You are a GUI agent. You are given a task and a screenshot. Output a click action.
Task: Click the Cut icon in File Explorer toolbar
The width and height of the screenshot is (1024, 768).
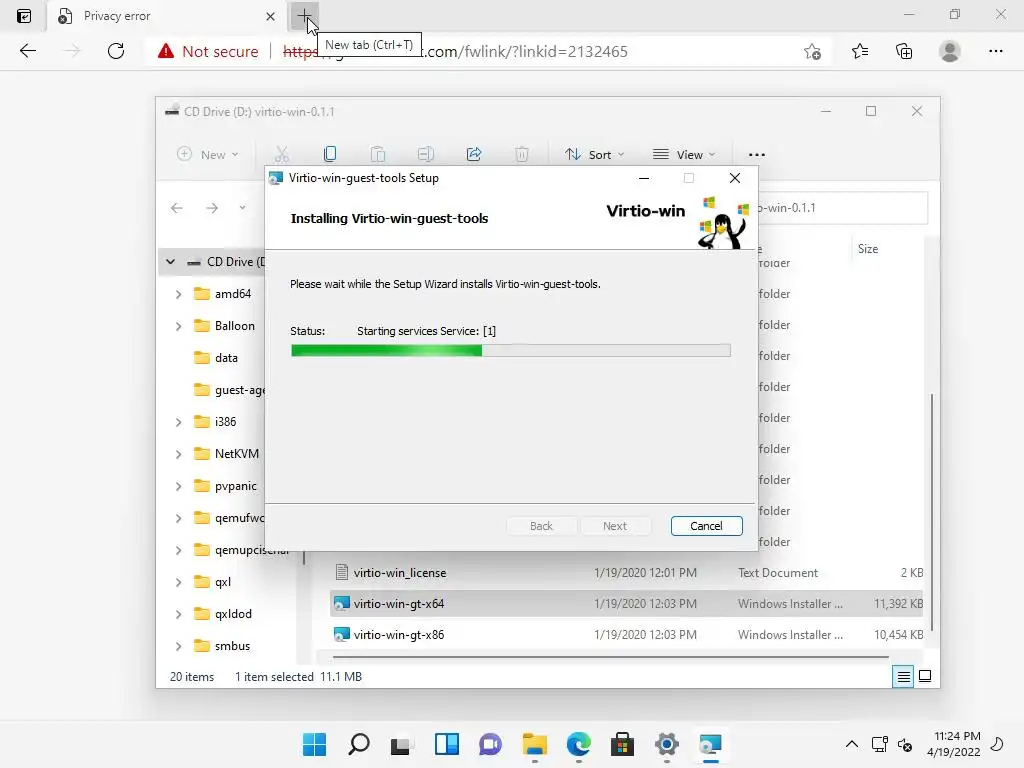(282, 154)
